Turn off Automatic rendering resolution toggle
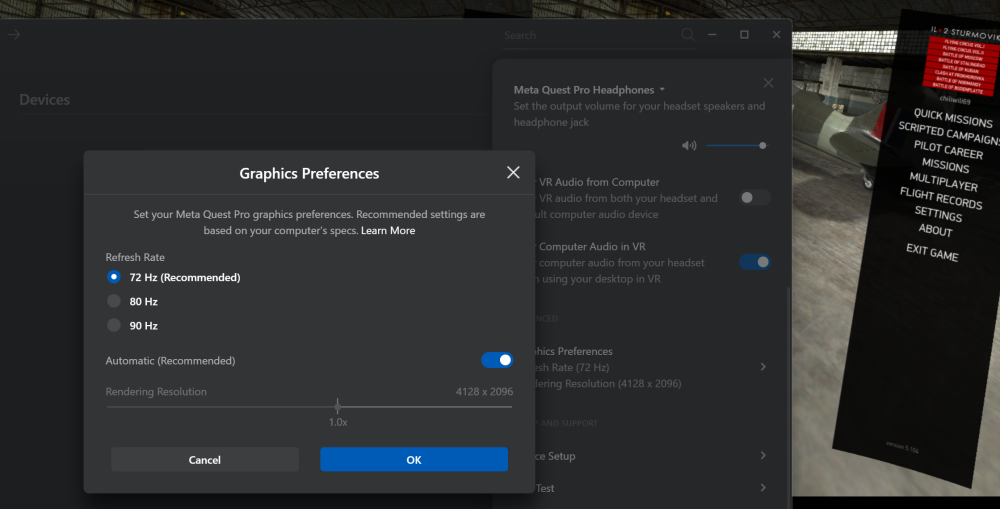 click(x=497, y=360)
